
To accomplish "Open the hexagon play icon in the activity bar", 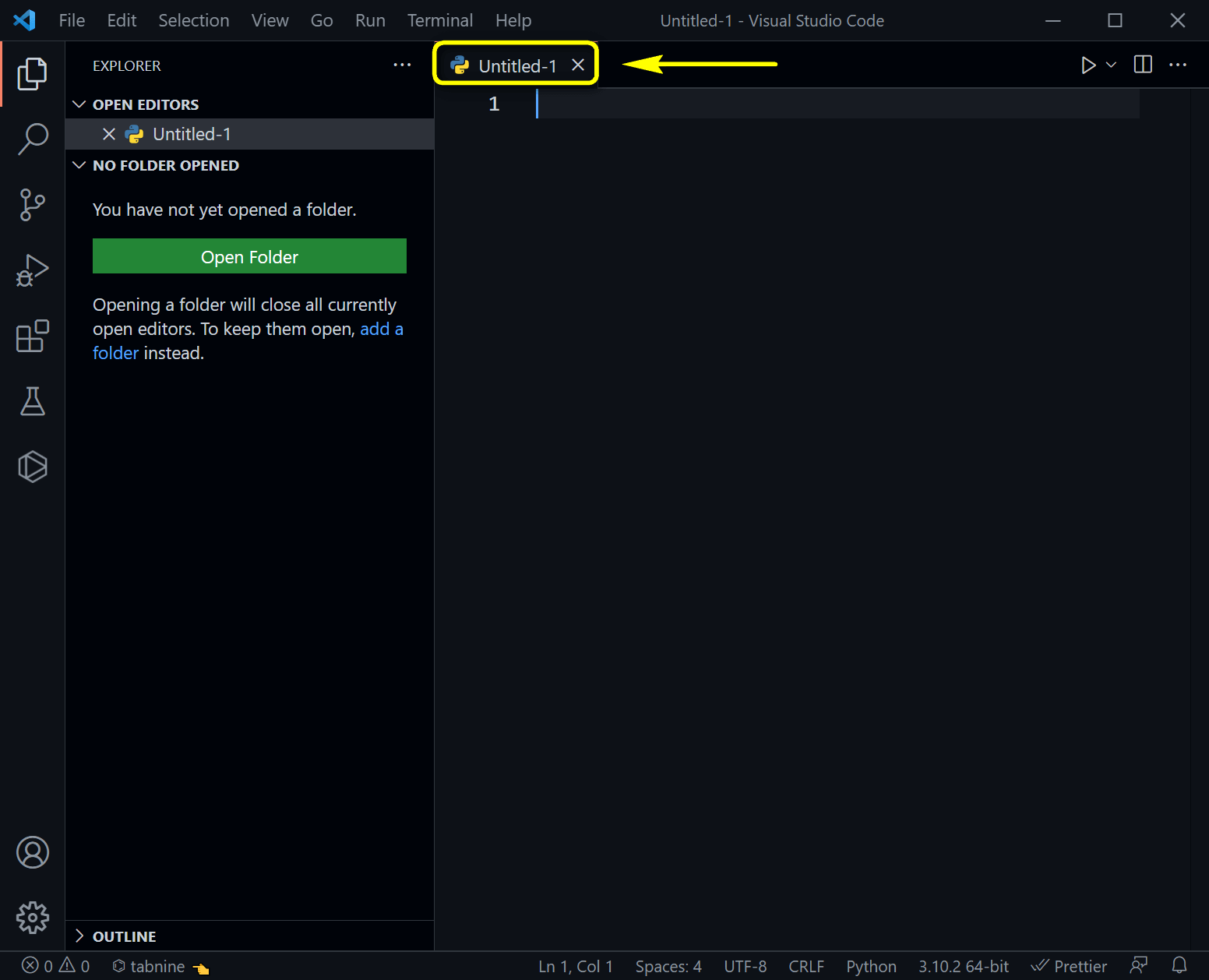I will tap(32, 467).
